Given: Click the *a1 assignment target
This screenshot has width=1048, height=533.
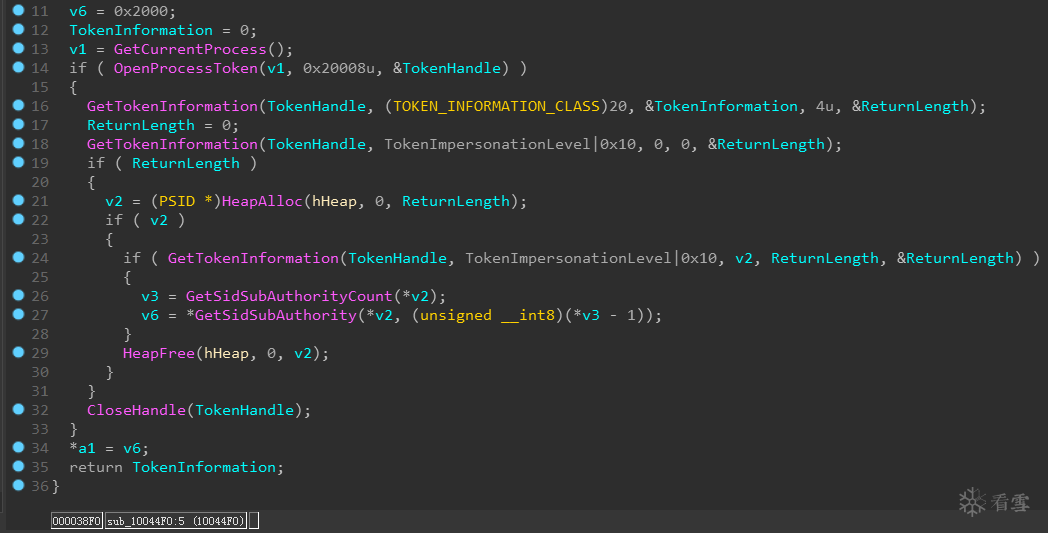Looking at the screenshot, I should coord(82,448).
